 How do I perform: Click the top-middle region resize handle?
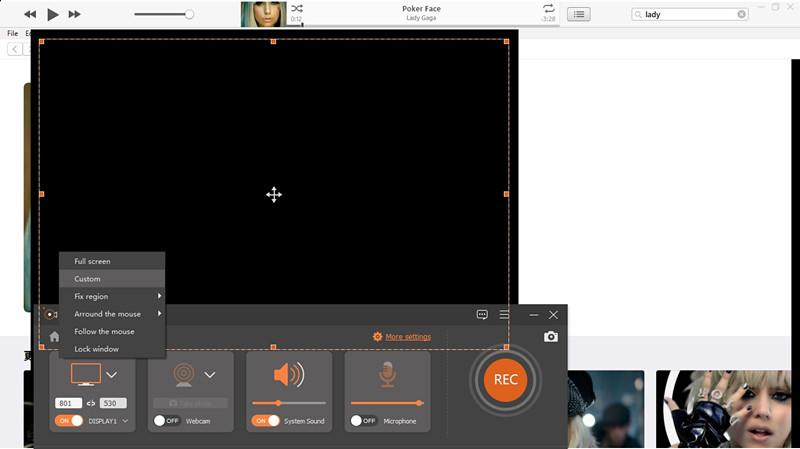[x=273, y=41]
